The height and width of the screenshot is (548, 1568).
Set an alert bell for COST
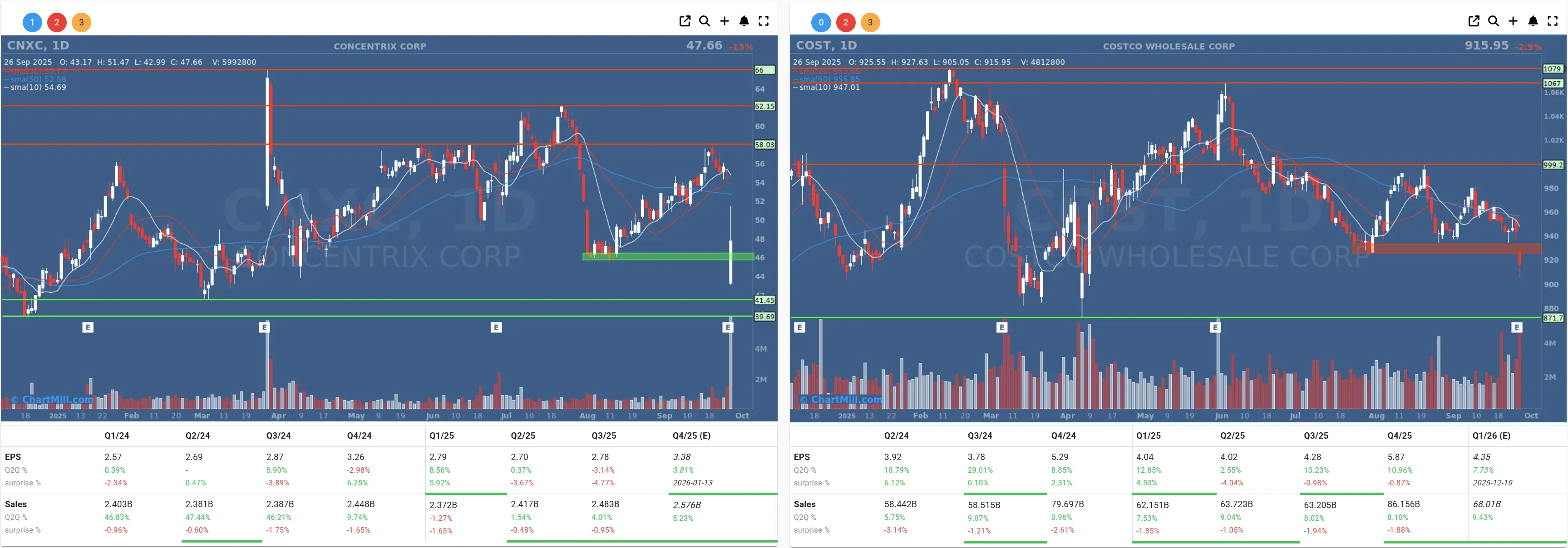[1533, 21]
